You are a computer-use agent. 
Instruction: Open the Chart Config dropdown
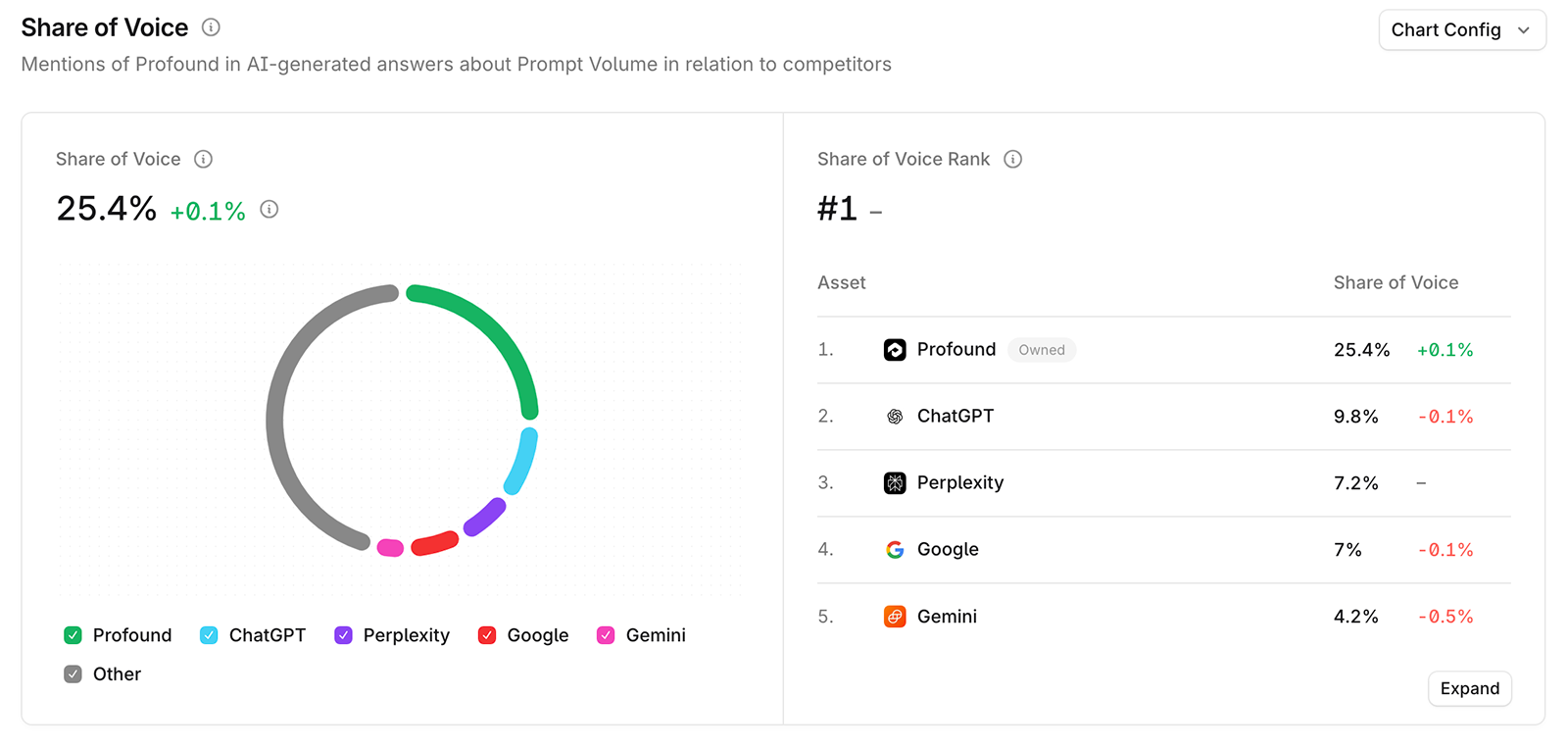coord(1461,29)
